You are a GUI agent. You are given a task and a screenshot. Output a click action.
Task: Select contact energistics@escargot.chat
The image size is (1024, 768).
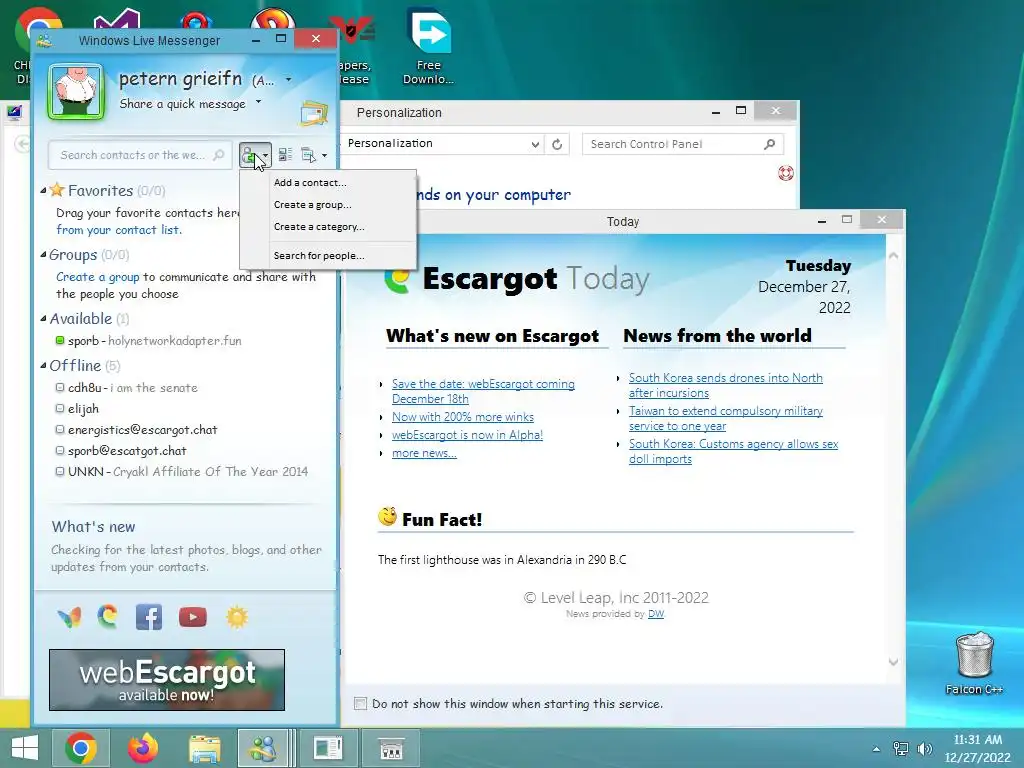click(136, 430)
